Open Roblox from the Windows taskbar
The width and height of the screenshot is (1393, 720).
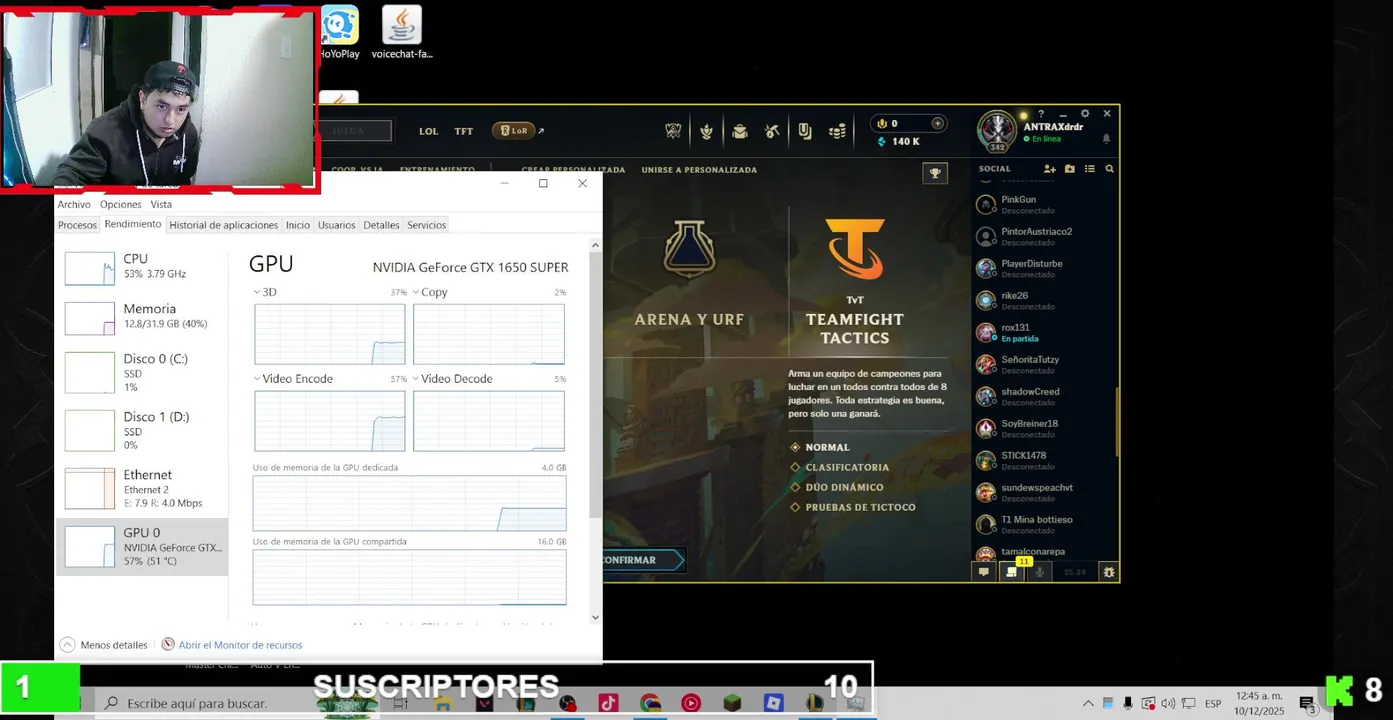point(773,703)
